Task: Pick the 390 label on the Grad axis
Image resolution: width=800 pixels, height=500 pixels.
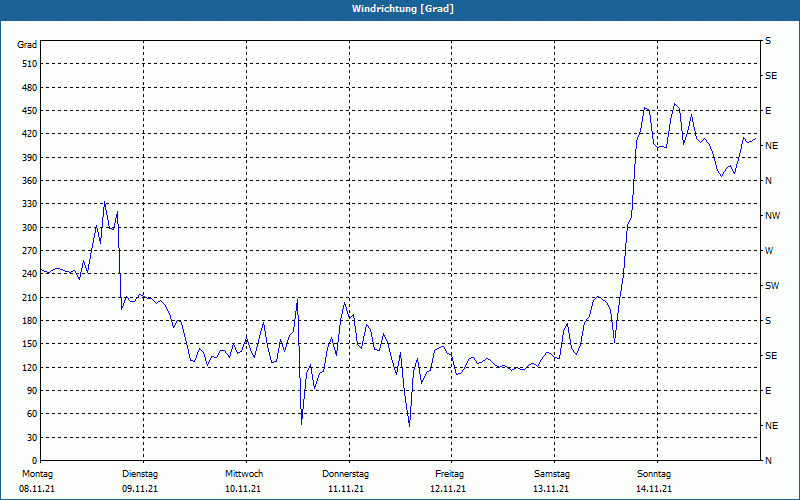Action: [x=30, y=158]
